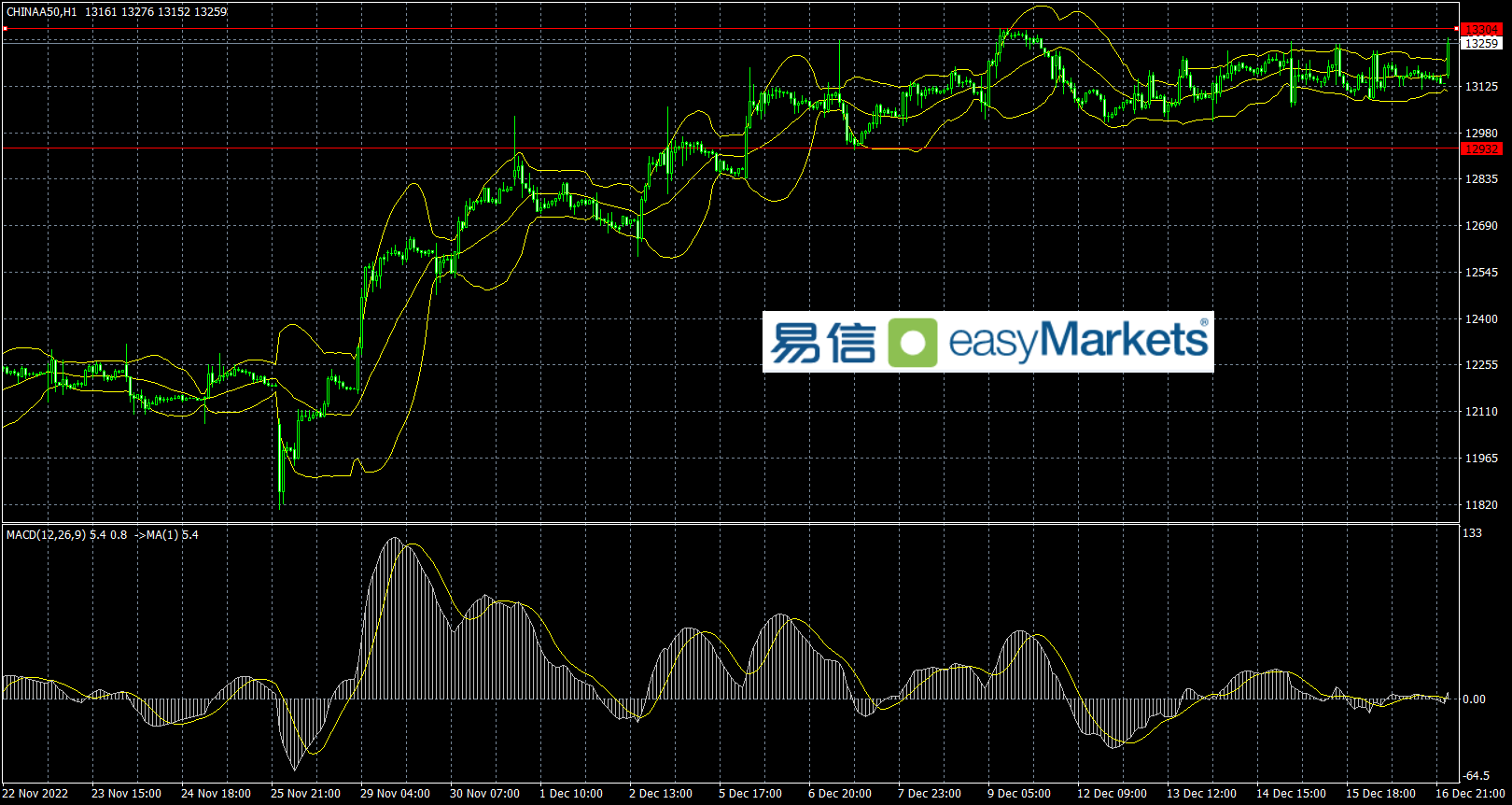Screen dimensions: 1512x805
Task: Click the 24 Nov 18:00 time label
Action: coord(216,794)
